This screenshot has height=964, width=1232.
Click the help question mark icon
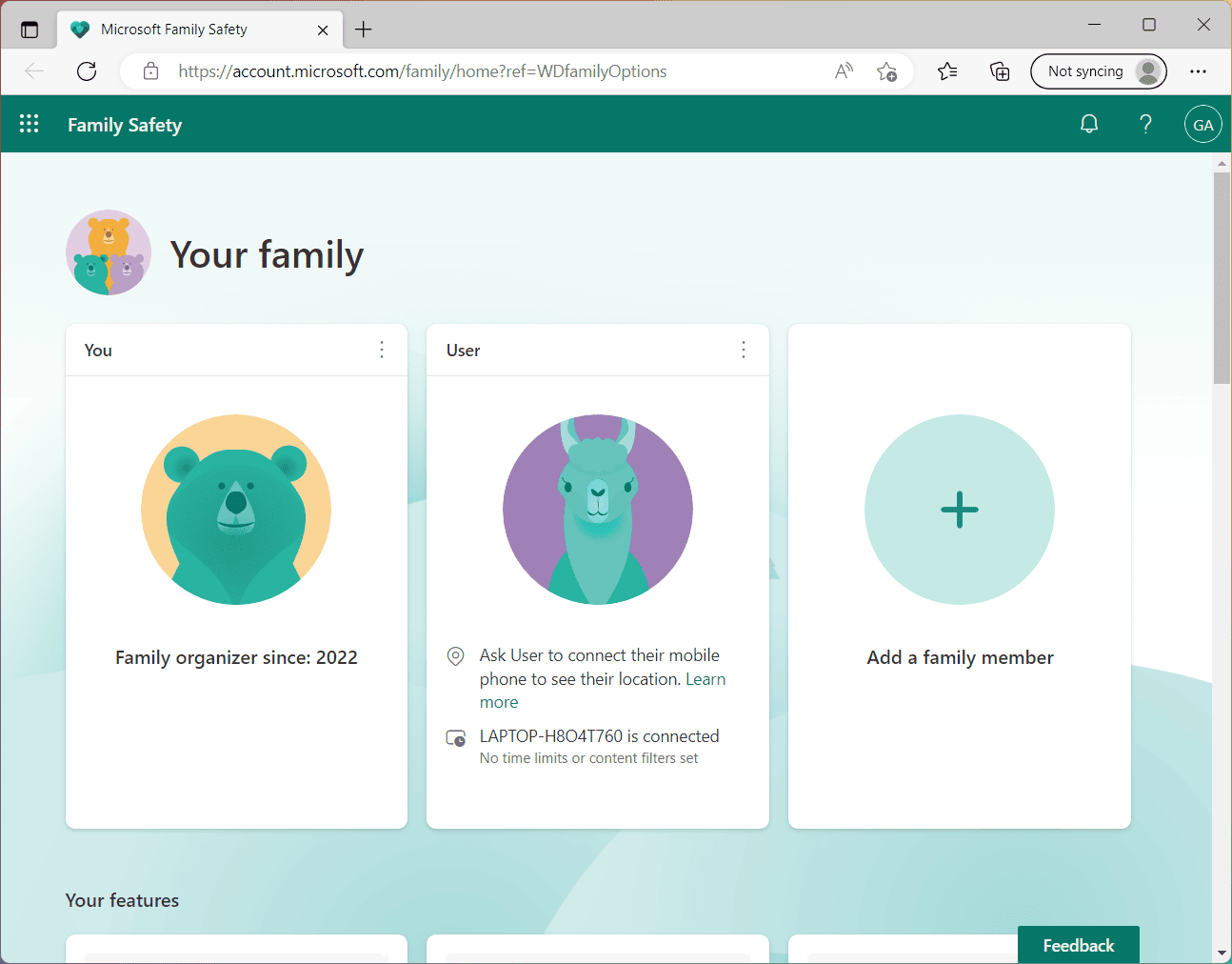1145,124
